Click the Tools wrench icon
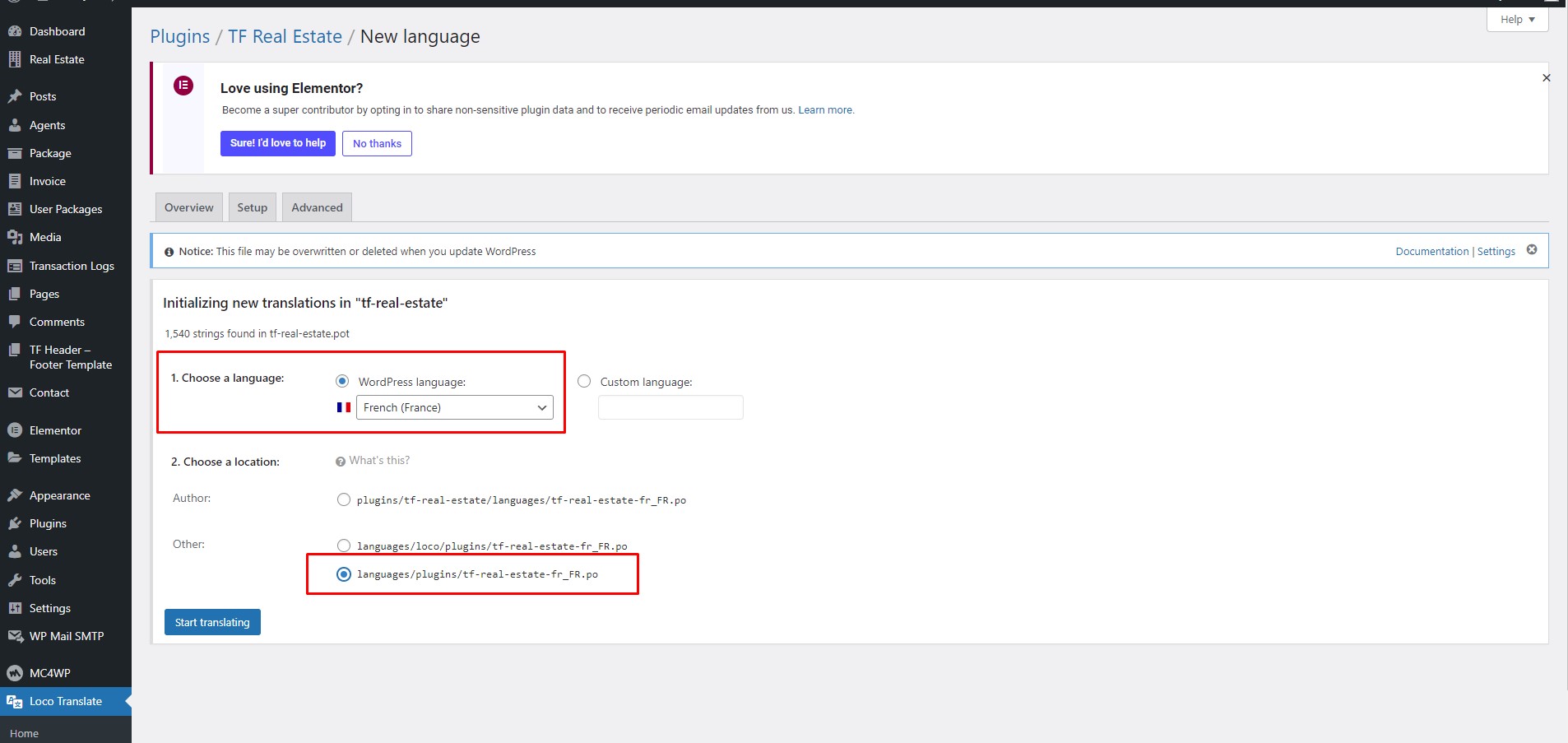The height and width of the screenshot is (743, 1568). coord(15,580)
